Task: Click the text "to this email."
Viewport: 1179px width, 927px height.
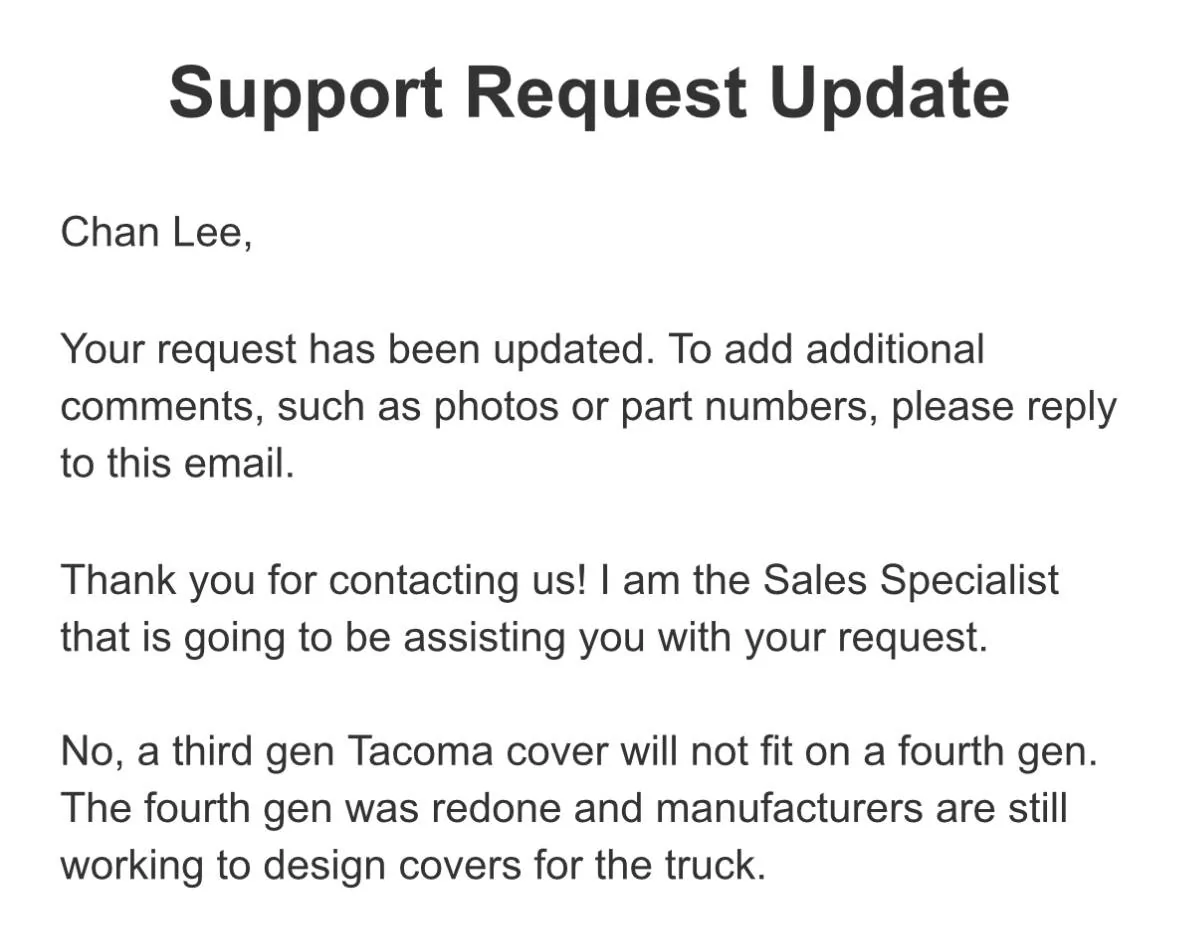Action: pos(177,465)
